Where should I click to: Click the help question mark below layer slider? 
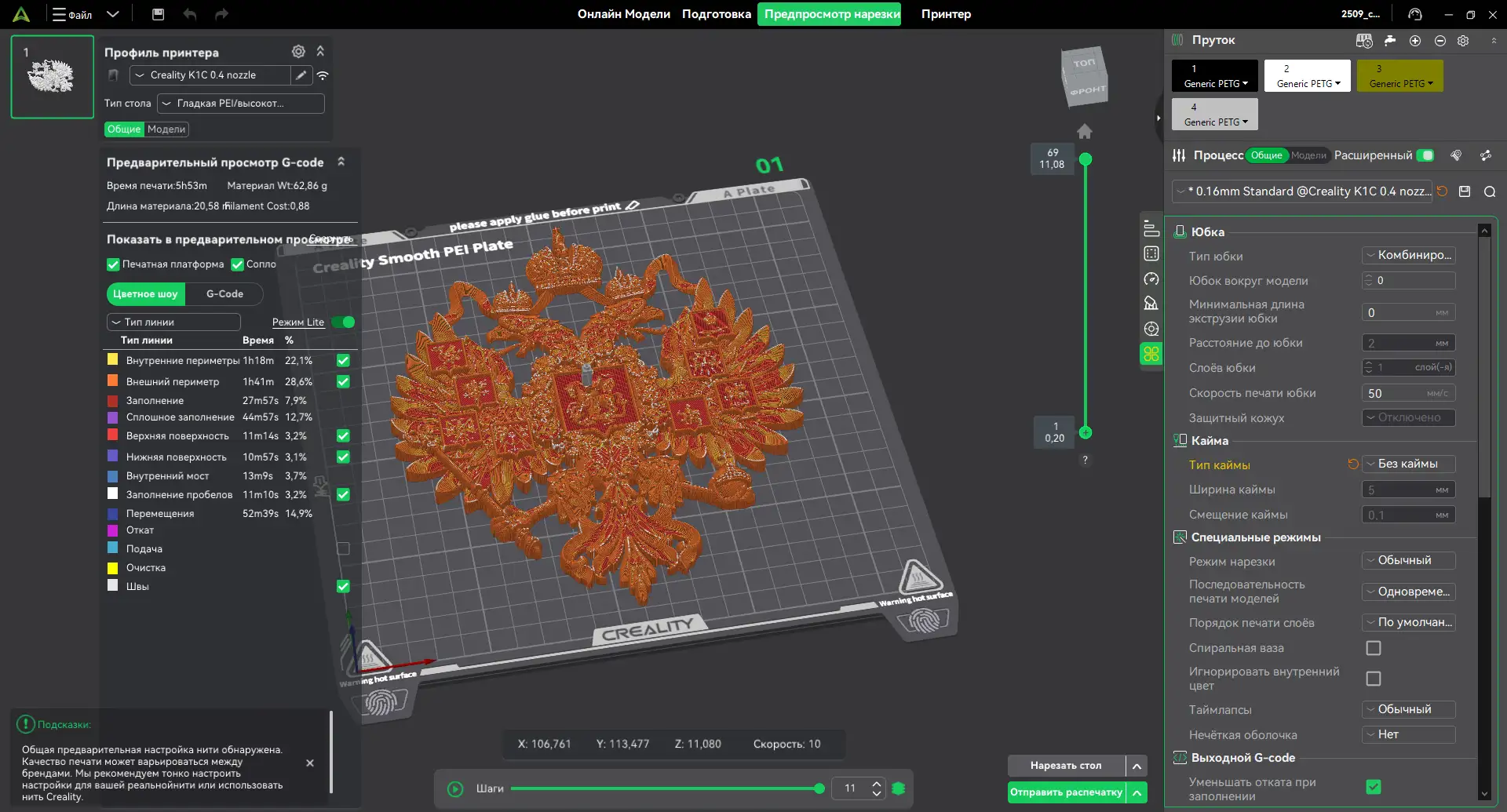coord(1086,460)
